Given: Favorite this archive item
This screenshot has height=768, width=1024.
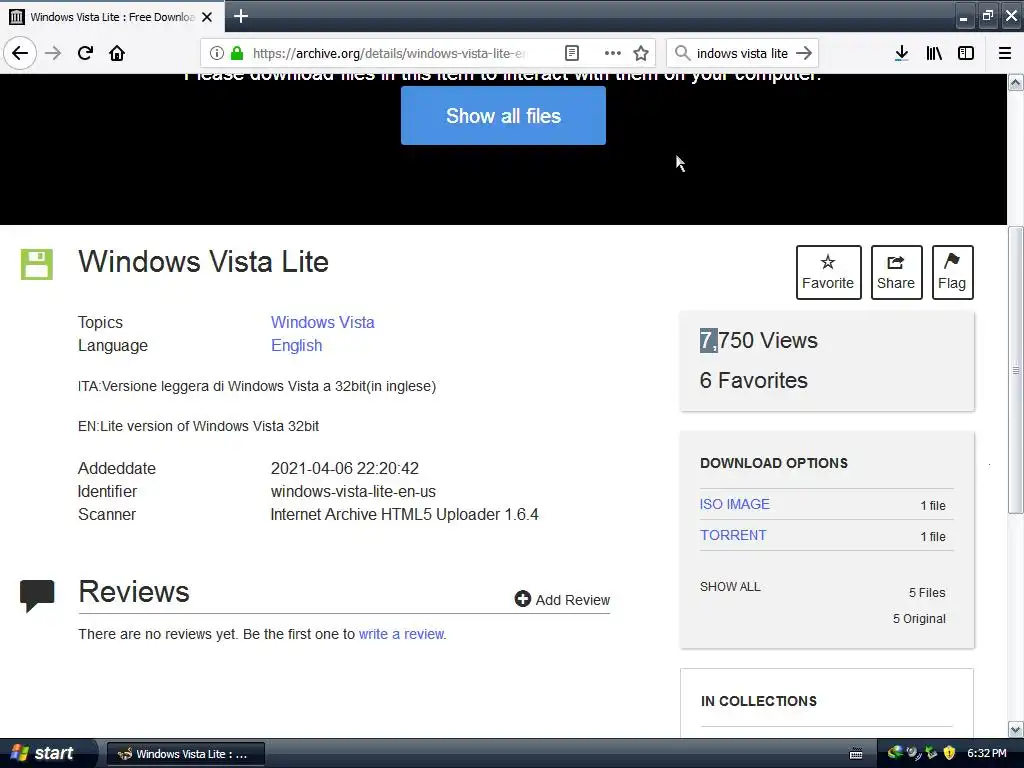Looking at the screenshot, I should tap(828, 272).
